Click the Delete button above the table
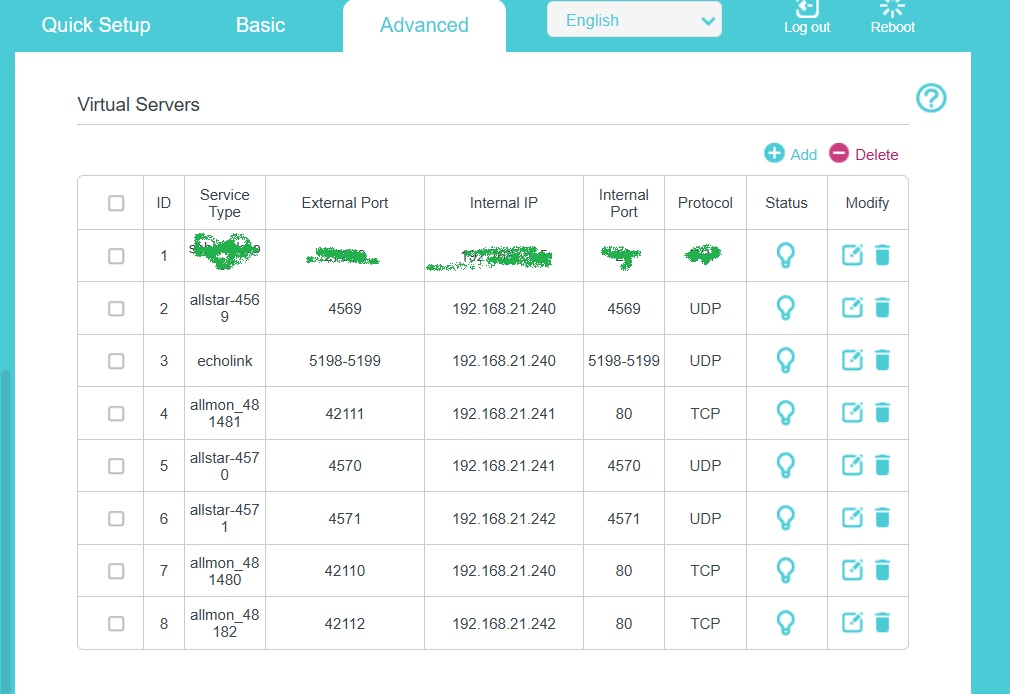Viewport: 1010px width, 694px height. [864, 154]
